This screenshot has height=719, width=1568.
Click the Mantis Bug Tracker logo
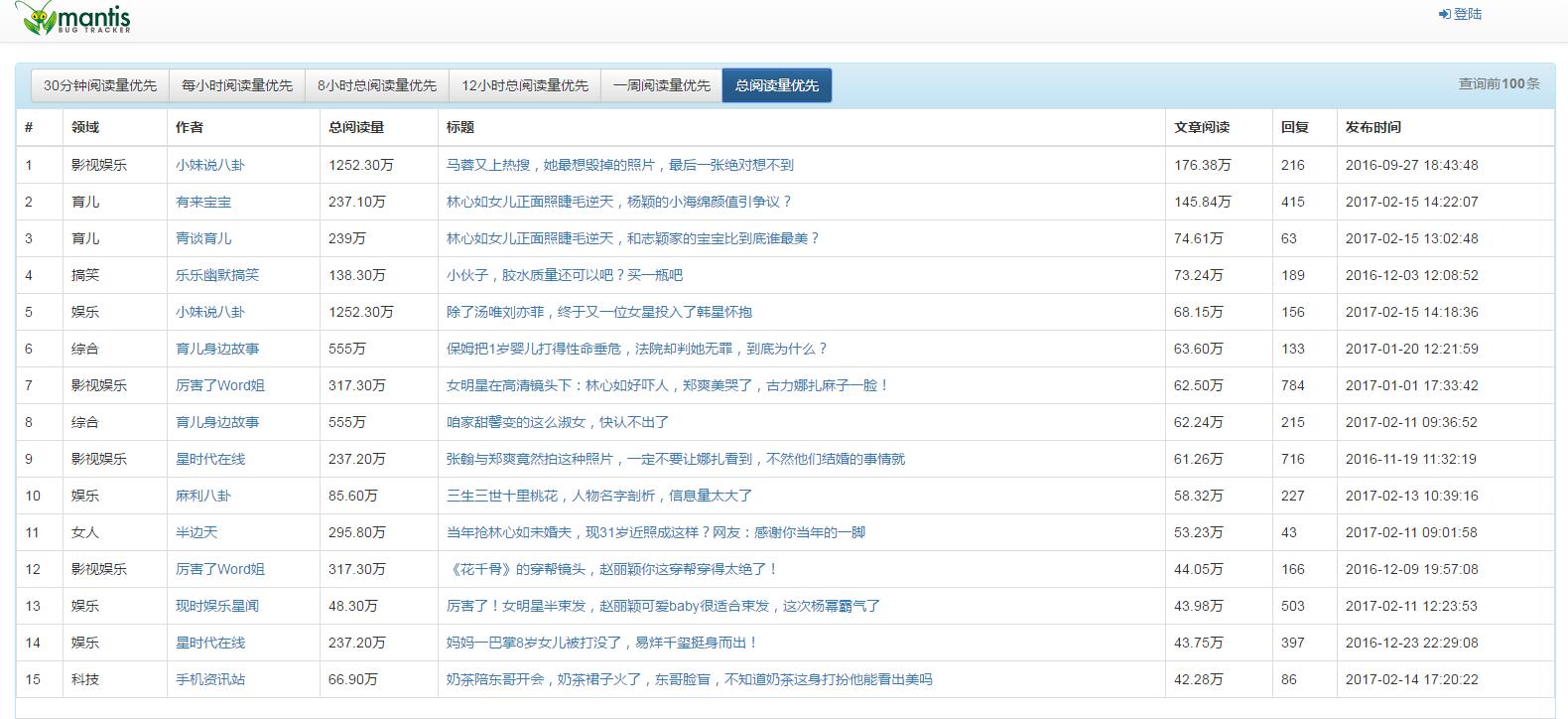(x=72, y=17)
